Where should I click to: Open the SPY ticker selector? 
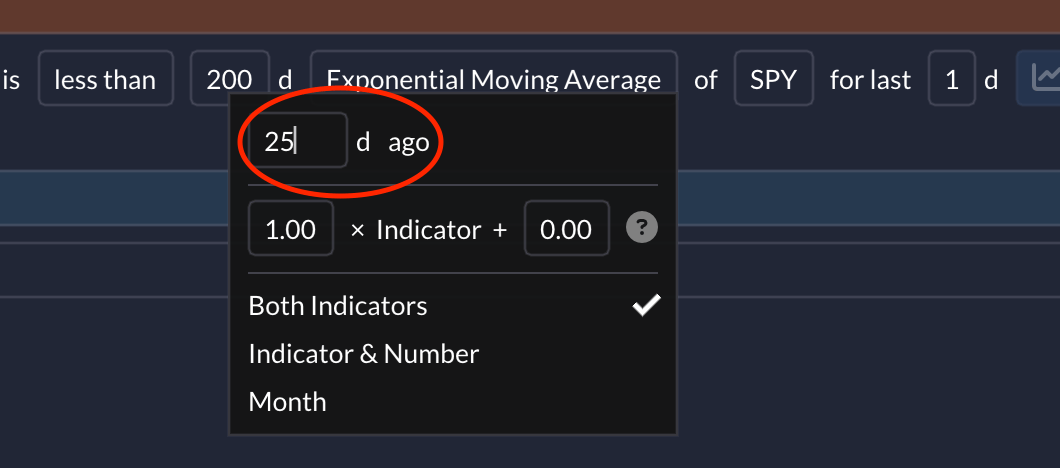point(773,78)
